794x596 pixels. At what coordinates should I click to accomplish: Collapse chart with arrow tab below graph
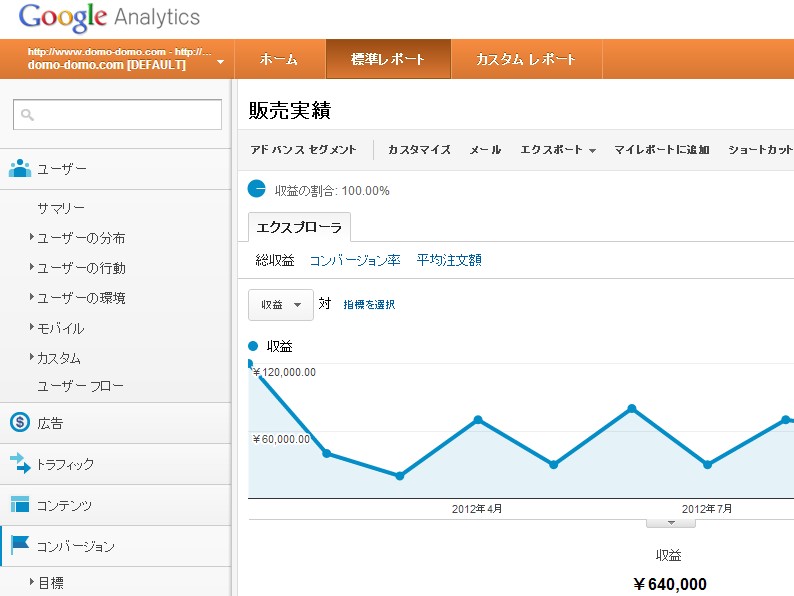pyautogui.click(x=671, y=523)
